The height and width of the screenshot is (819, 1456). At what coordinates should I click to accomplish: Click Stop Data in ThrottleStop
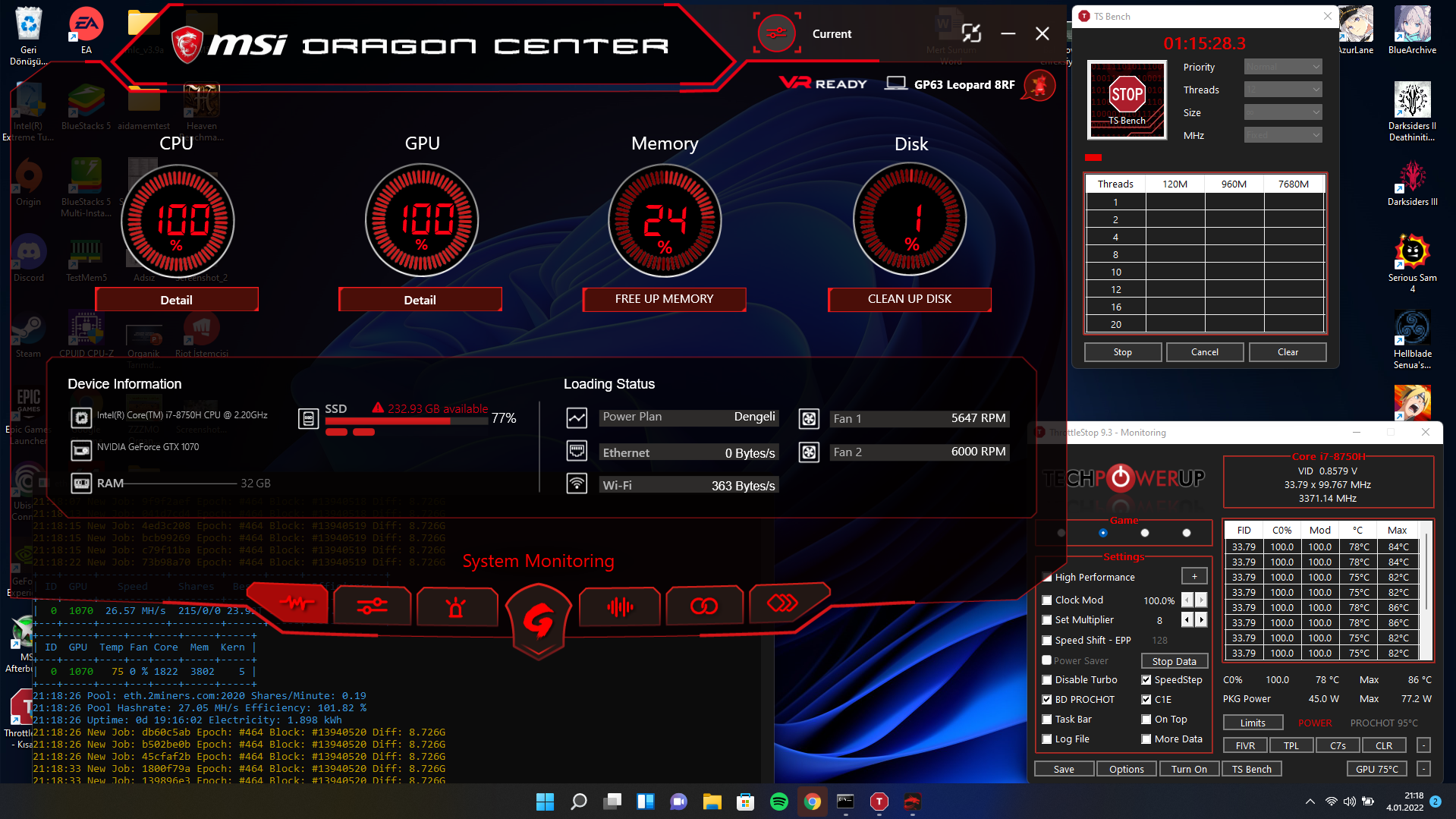coord(1175,661)
